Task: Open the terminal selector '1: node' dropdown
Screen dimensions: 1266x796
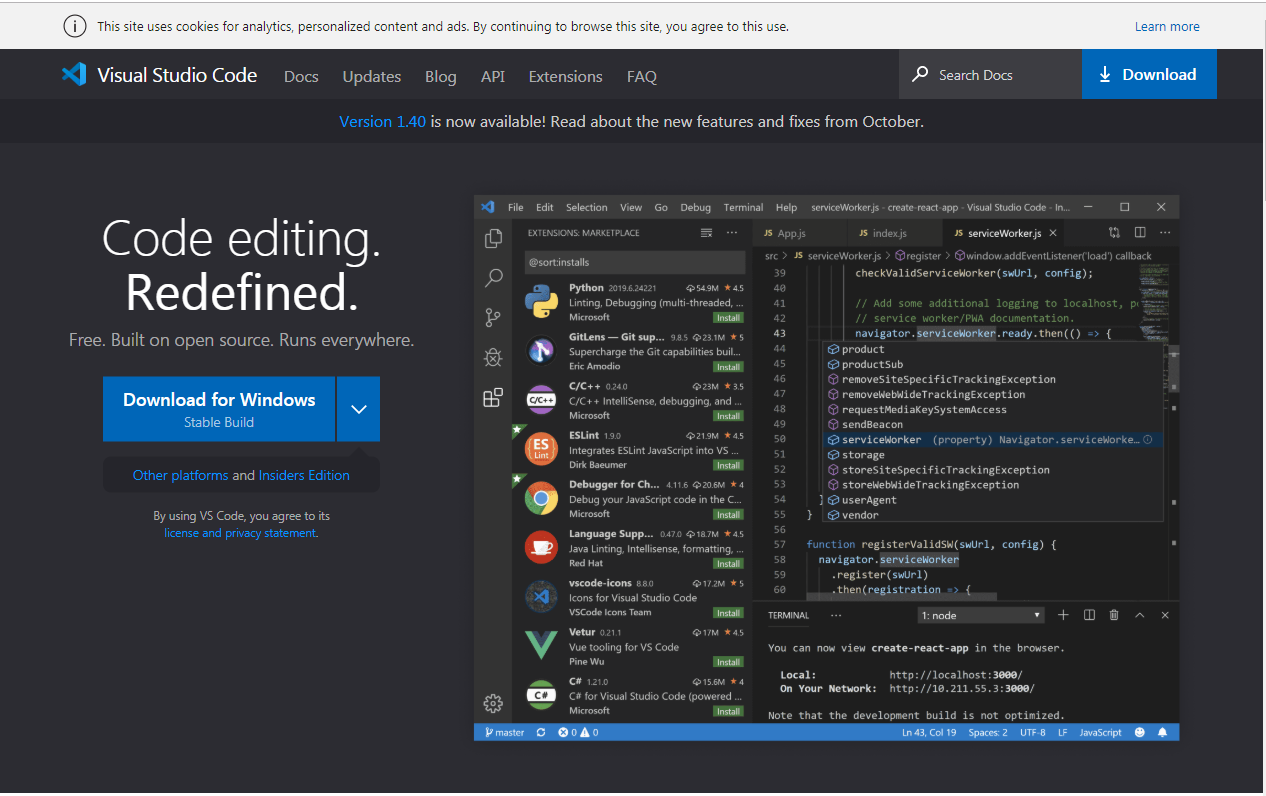Action: (x=981, y=616)
